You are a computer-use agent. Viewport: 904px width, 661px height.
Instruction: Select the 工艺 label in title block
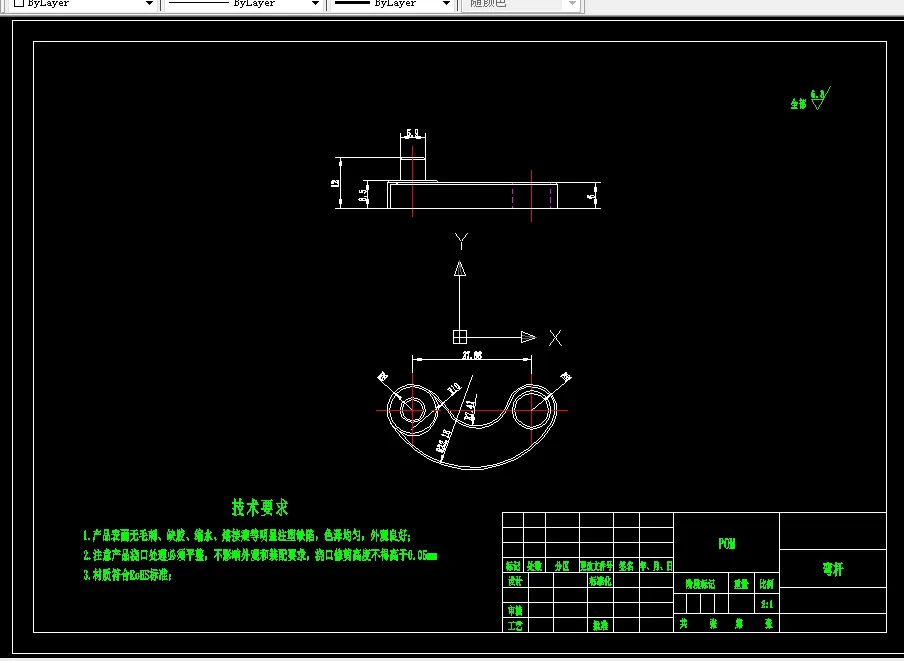(515, 625)
